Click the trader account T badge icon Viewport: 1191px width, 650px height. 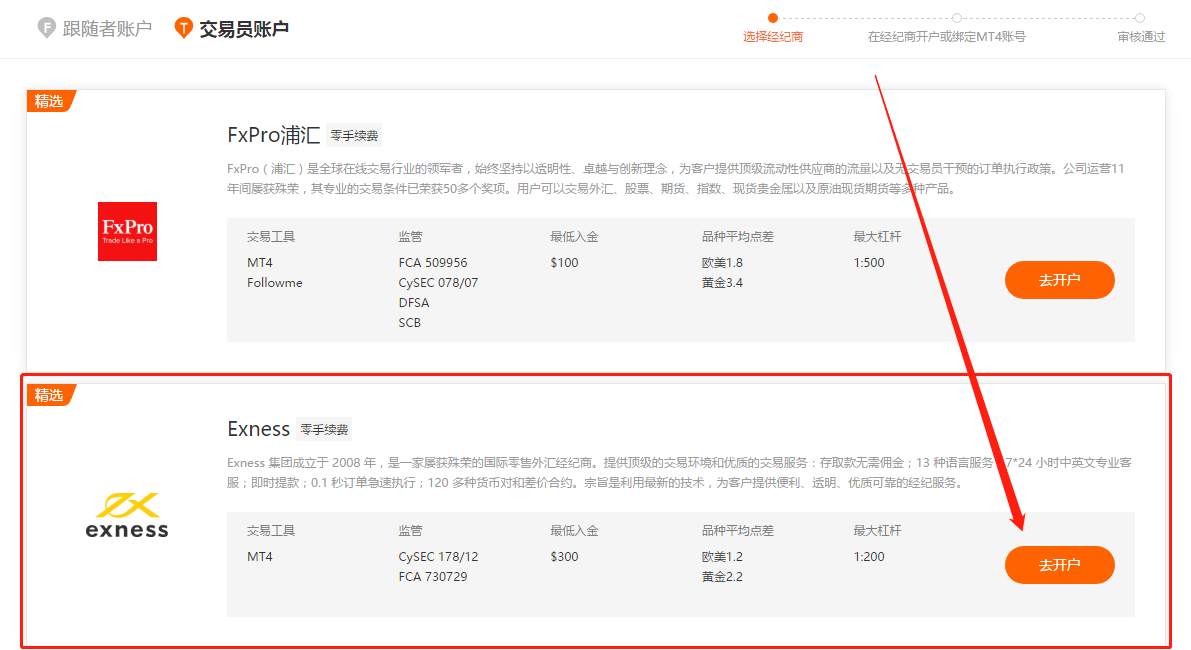coord(183,28)
